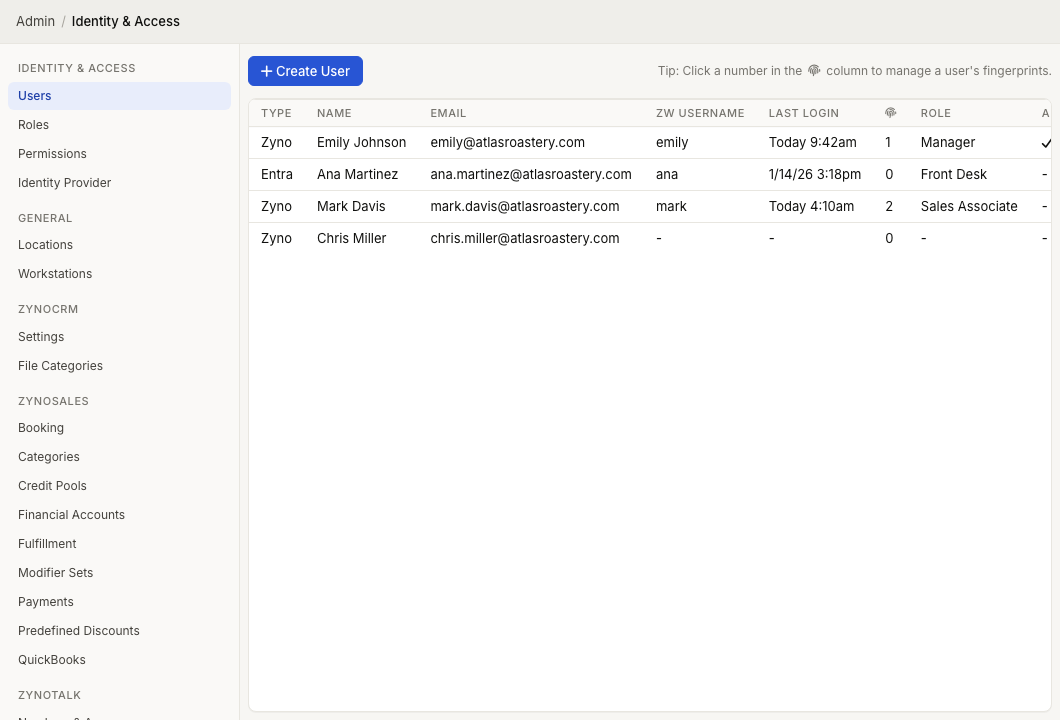Click Identity & Access breadcrumb
This screenshot has width=1060, height=720.
tap(126, 21)
